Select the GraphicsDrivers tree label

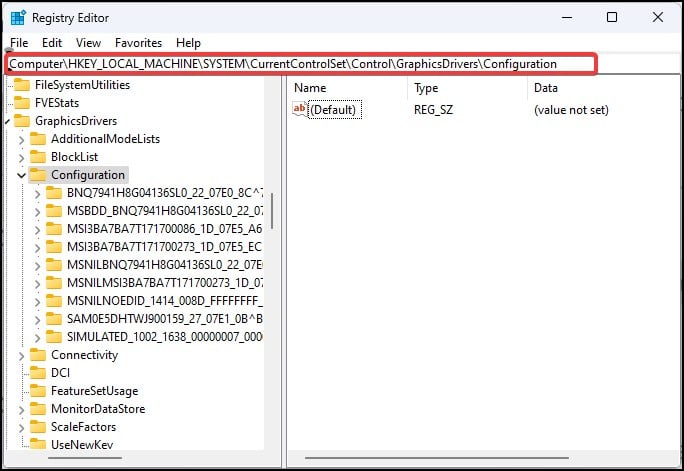[x=76, y=121]
